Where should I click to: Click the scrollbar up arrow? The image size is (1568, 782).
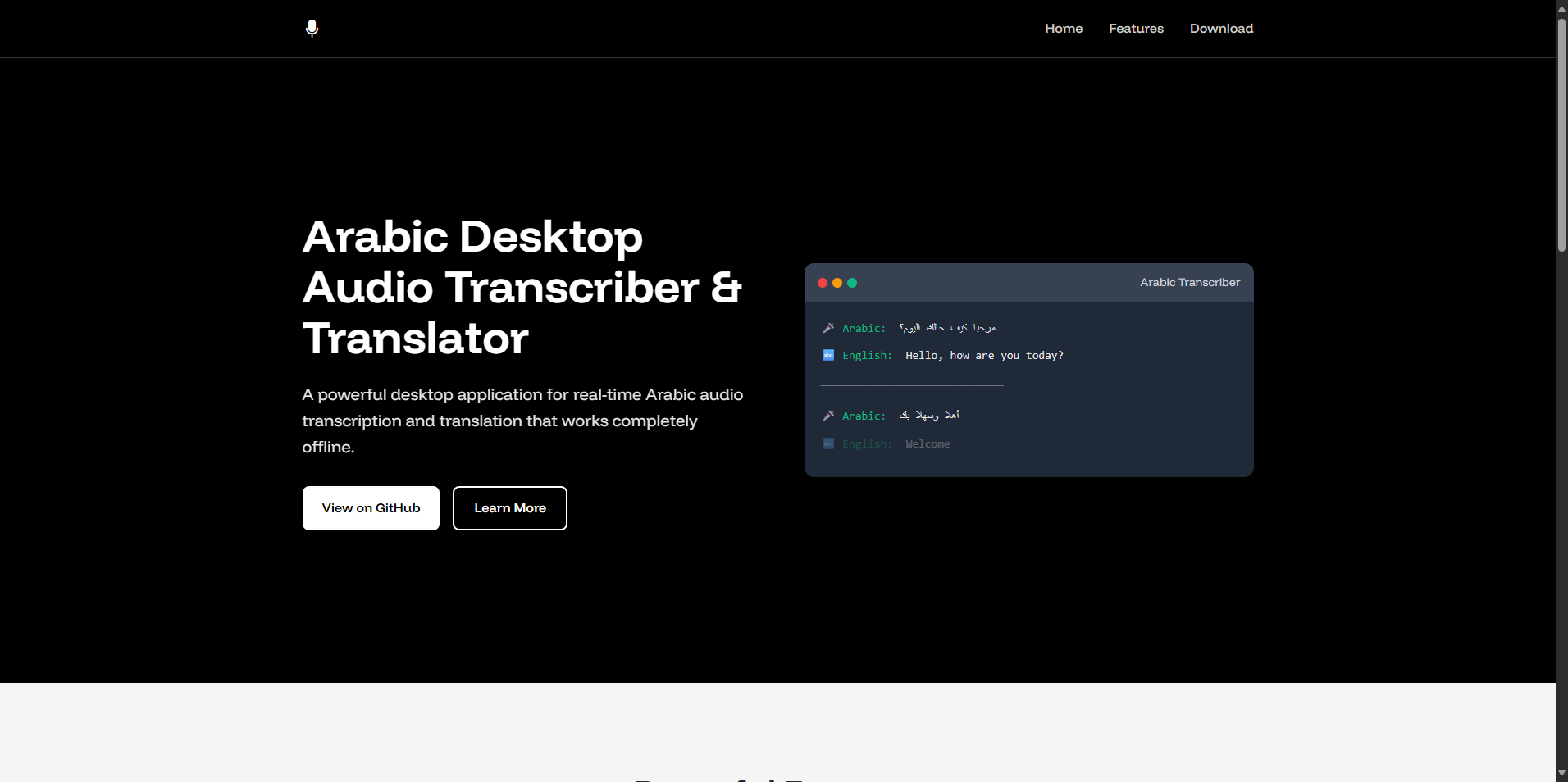click(x=1561, y=8)
